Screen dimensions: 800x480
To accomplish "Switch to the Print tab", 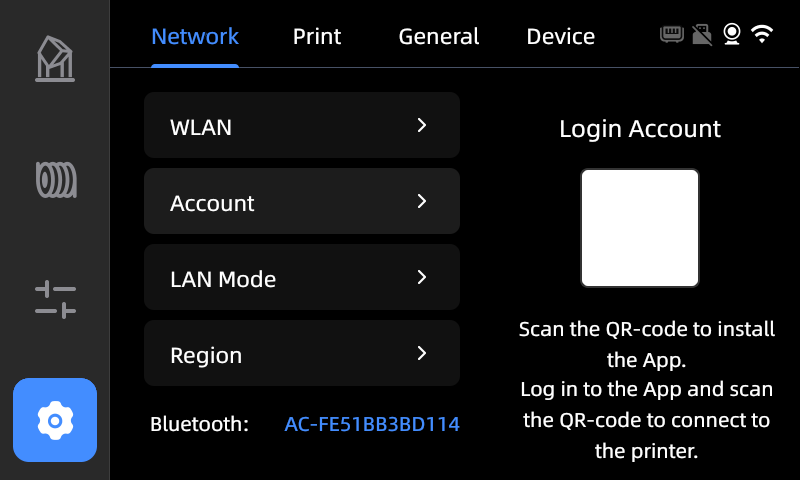I will coord(317,36).
